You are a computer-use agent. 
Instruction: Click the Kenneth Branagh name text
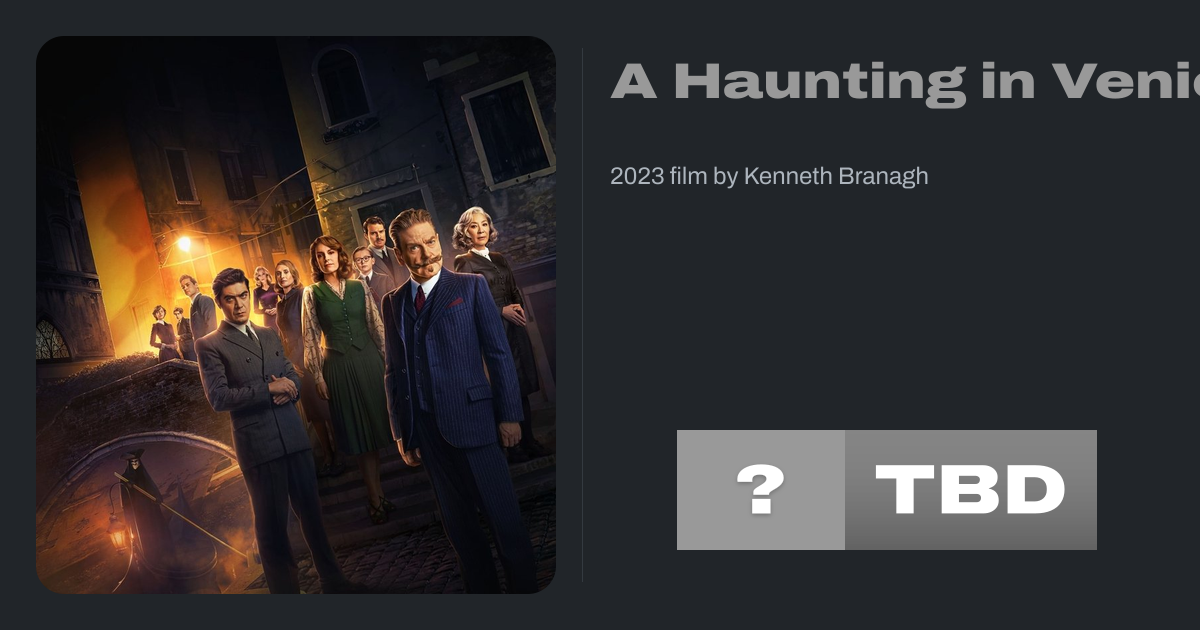click(836, 176)
